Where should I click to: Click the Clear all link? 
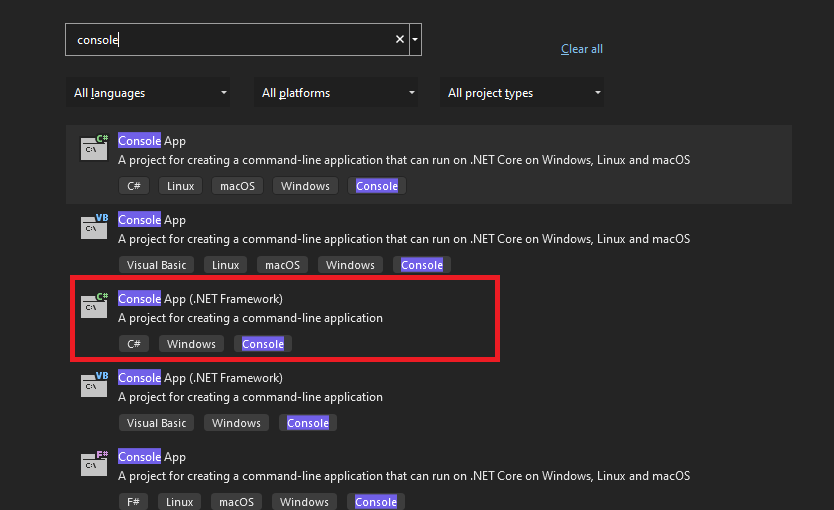pyautogui.click(x=582, y=49)
